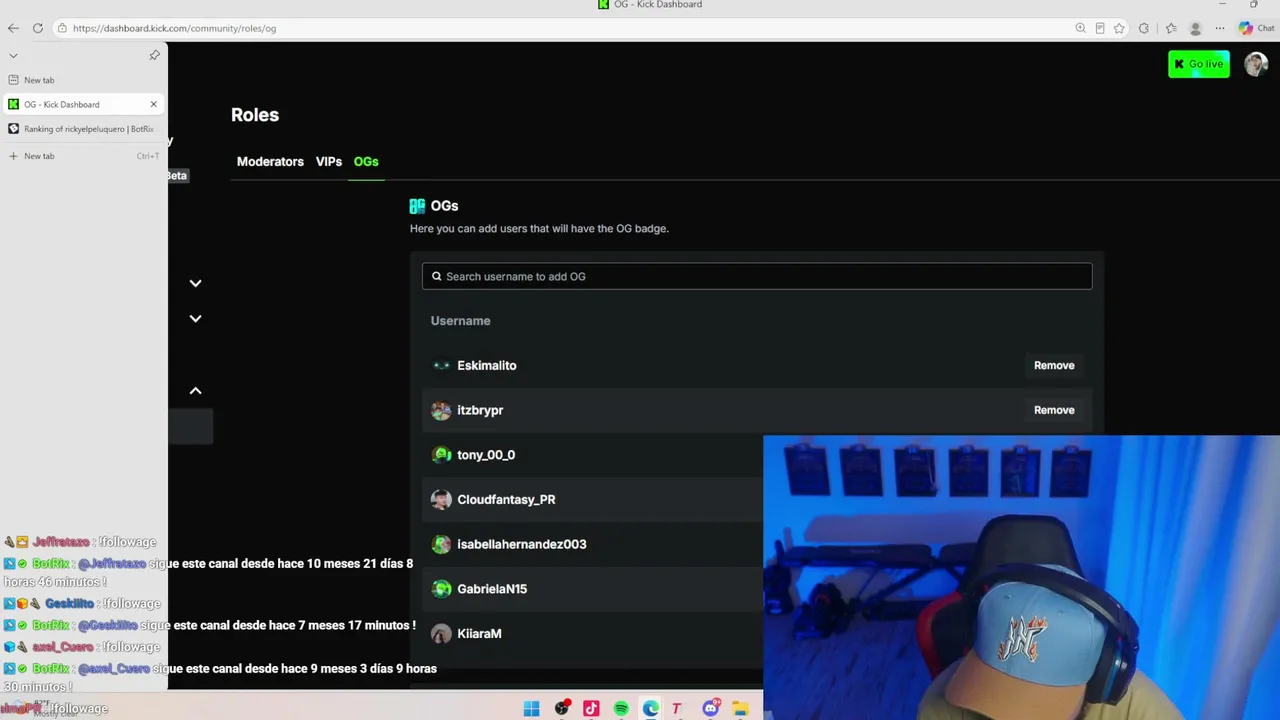The height and width of the screenshot is (720, 1280).
Task: Click the Username column header
Action: coord(460,321)
